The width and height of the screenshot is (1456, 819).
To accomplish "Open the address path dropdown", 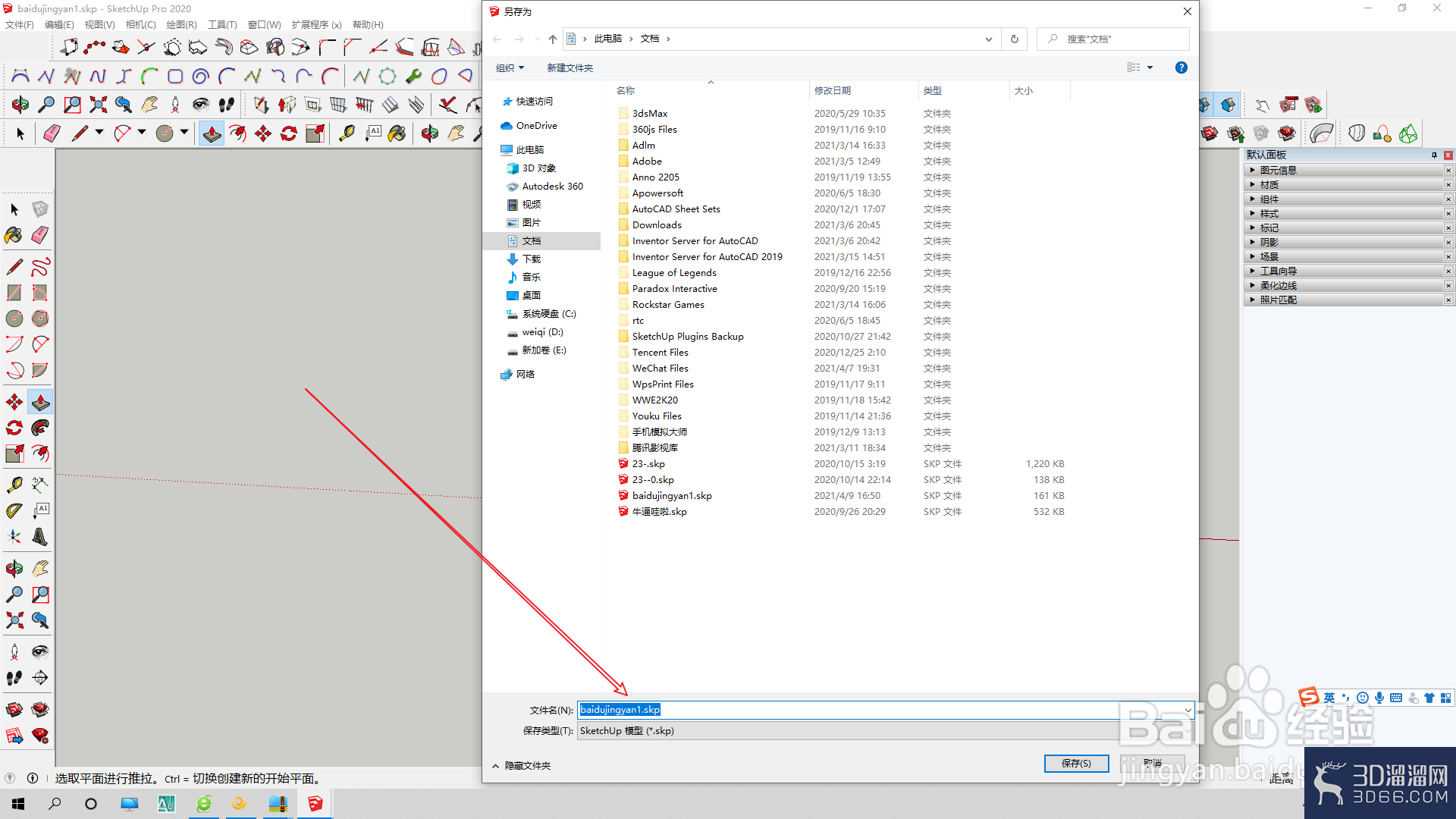I will point(988,39).
